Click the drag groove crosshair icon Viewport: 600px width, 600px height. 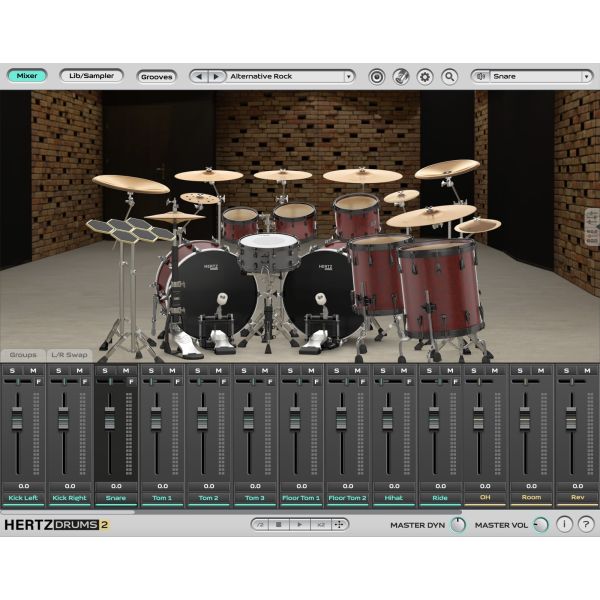339,525
